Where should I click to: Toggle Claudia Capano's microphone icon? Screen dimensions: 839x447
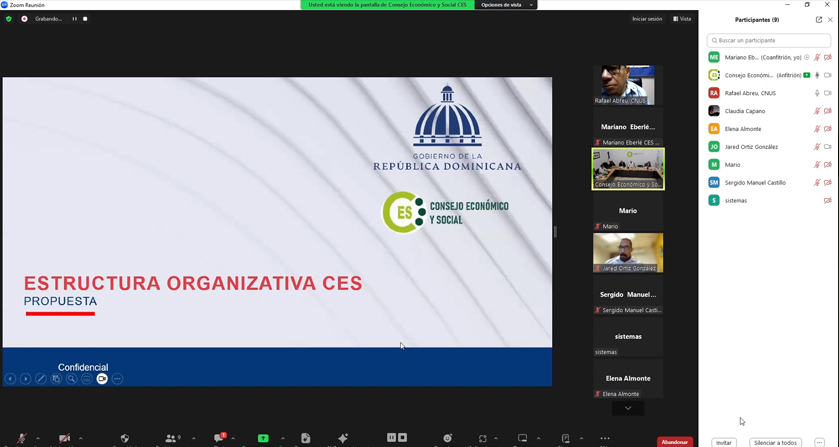tap(817, 111)
